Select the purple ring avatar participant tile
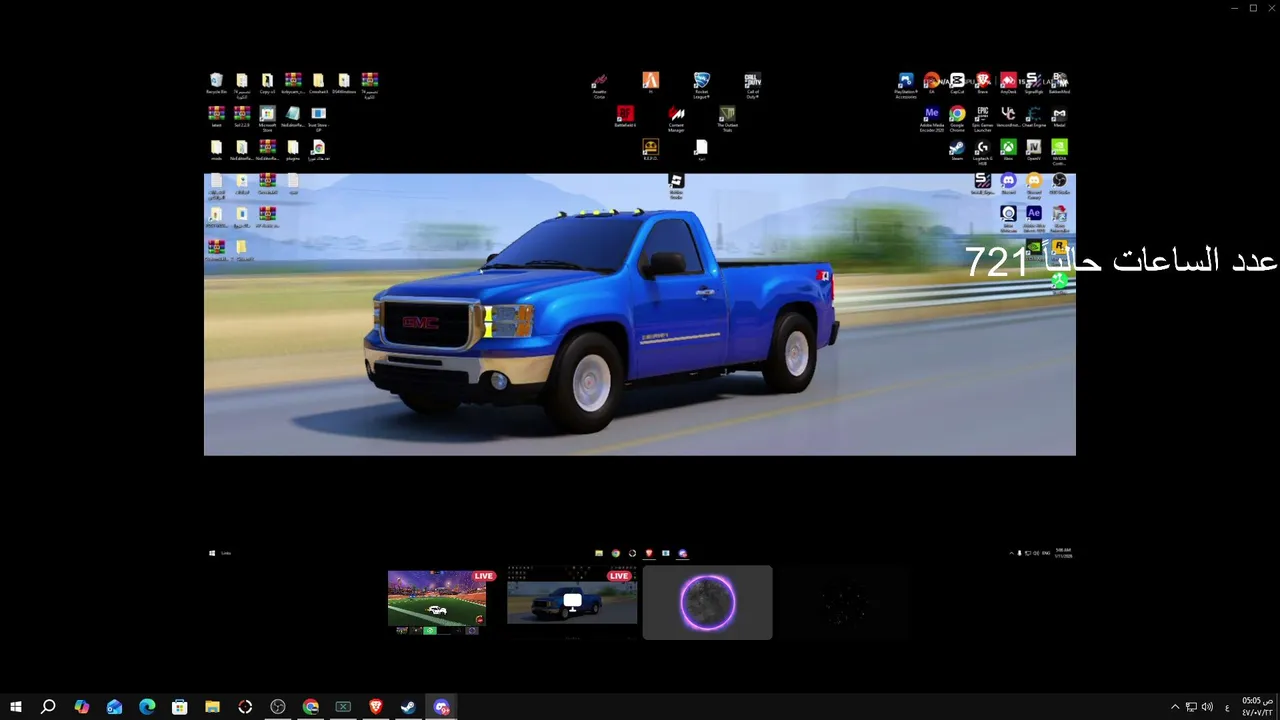The image size is (1280, 720). (x=708, y=603)
